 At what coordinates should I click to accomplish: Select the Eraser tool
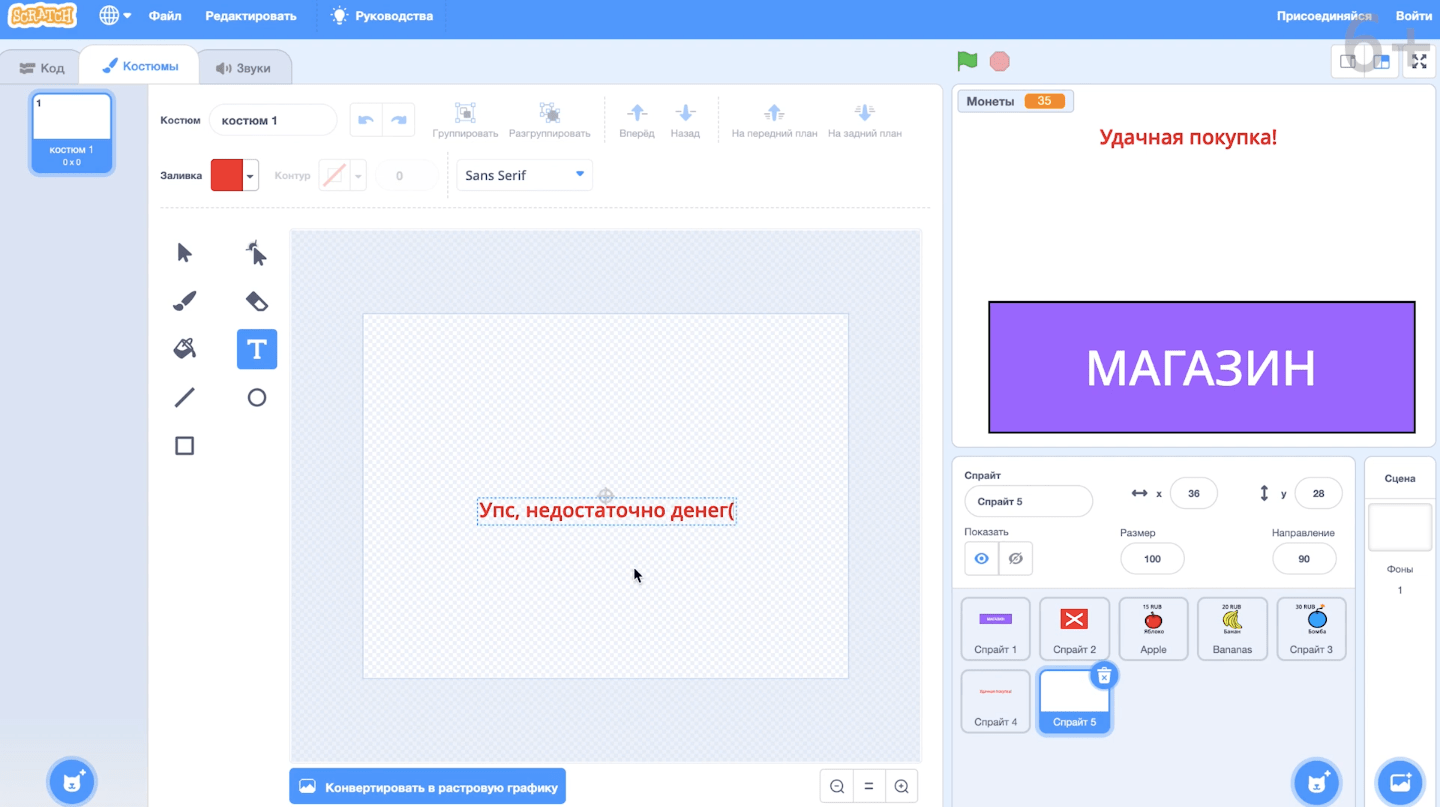pyautogui.click(x=257, y=301)
